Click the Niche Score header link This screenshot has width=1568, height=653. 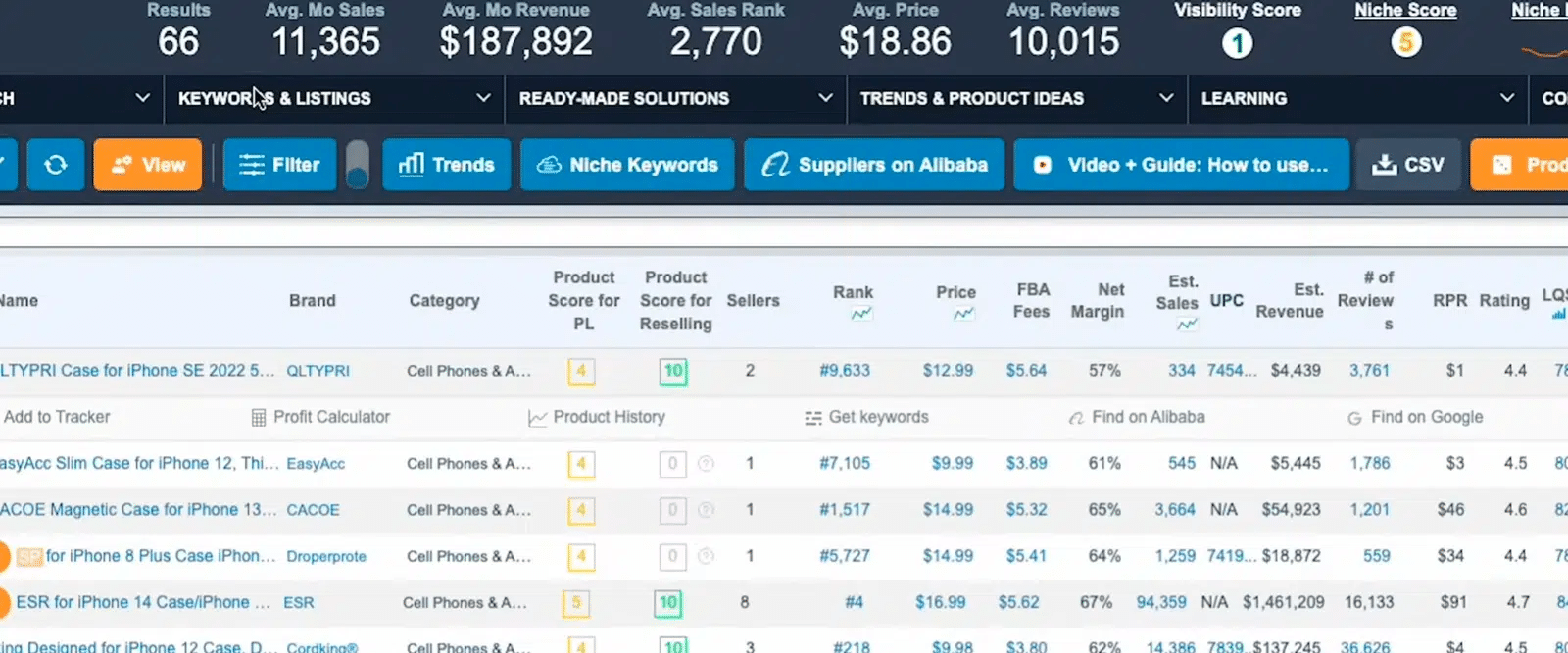1405,11
